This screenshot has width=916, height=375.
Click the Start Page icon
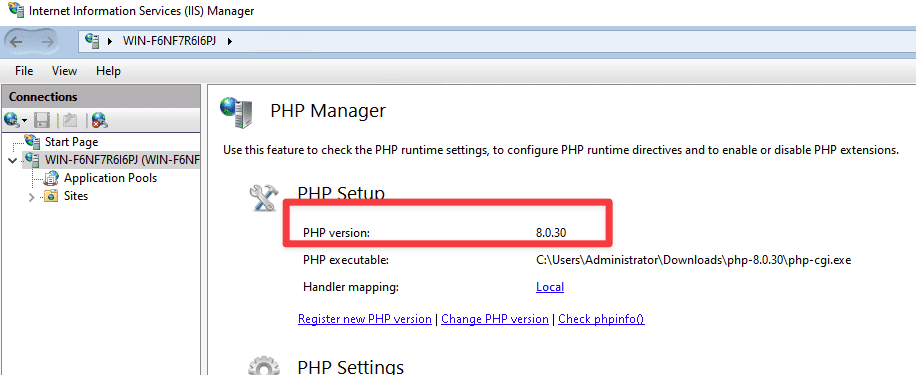pos(33,141)
